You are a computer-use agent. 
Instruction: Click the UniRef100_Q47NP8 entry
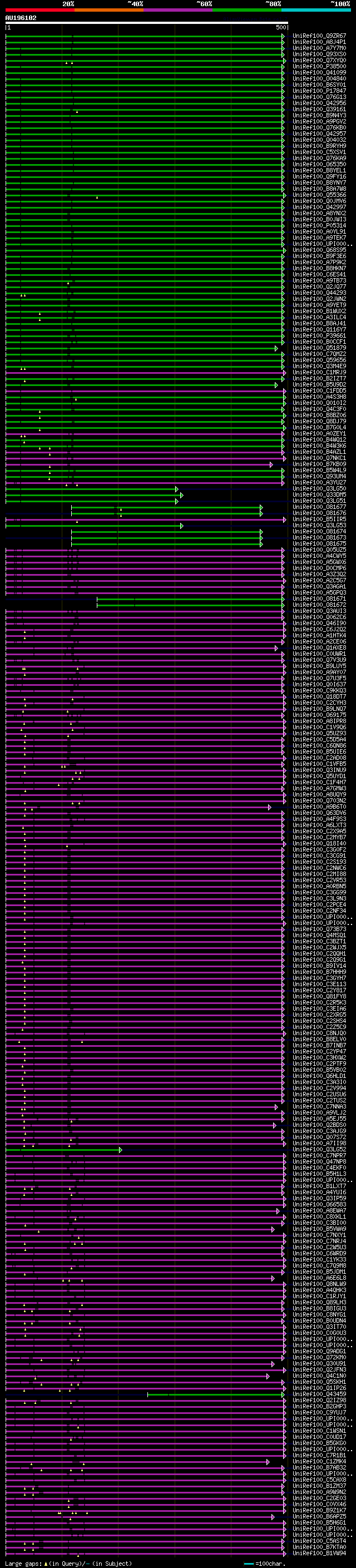click(x=319, y=1161)
